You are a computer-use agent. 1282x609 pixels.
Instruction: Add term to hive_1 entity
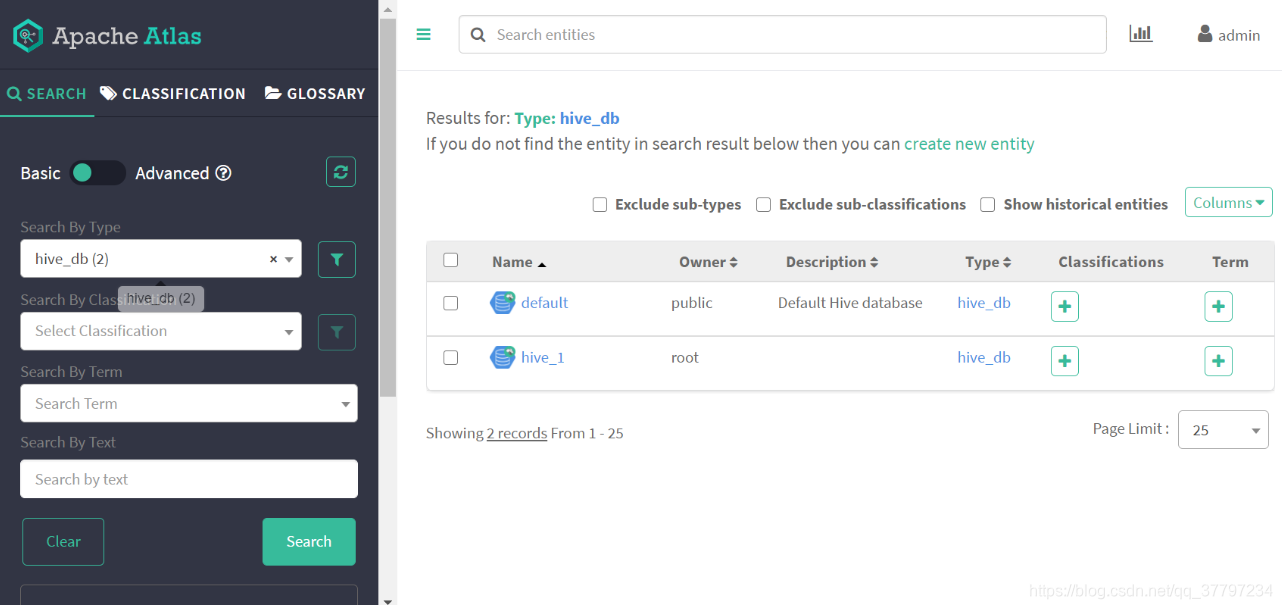point(1218,361)
